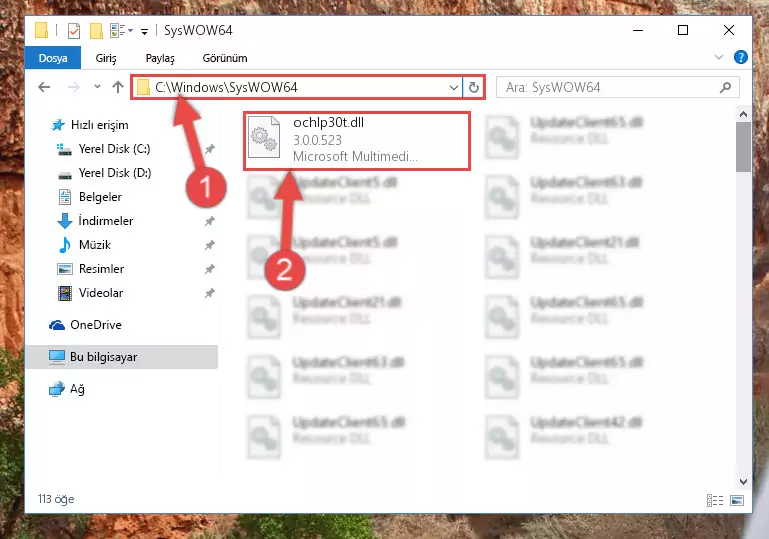Click pin icon next to Yerel Disk (C:)

point(209,149)
